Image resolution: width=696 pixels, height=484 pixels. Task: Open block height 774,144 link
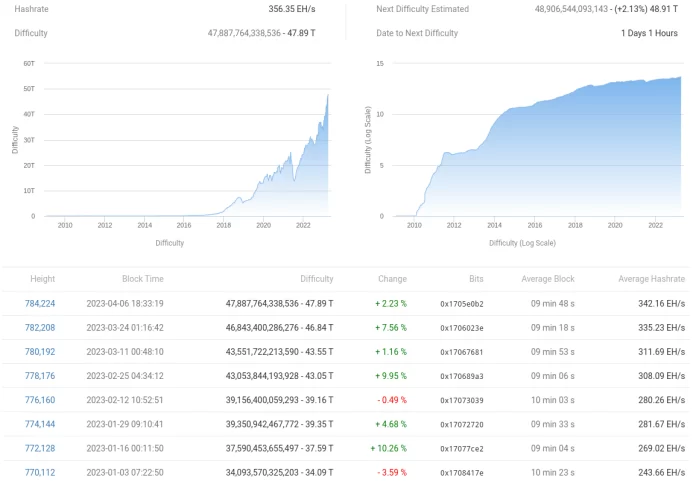coord(40,424)
